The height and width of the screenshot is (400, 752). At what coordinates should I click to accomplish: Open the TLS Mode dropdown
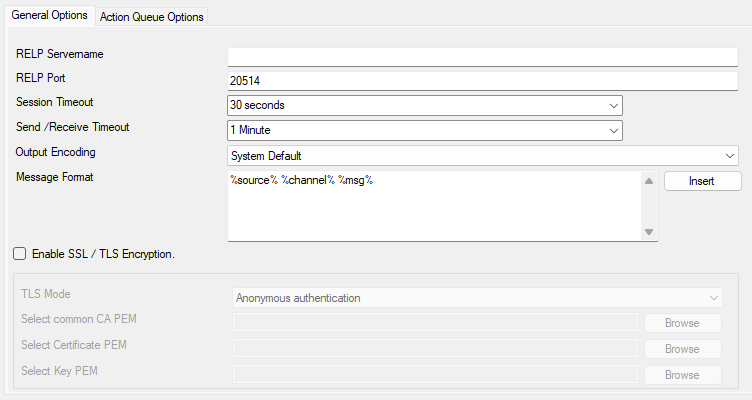[x=477, y=298]
